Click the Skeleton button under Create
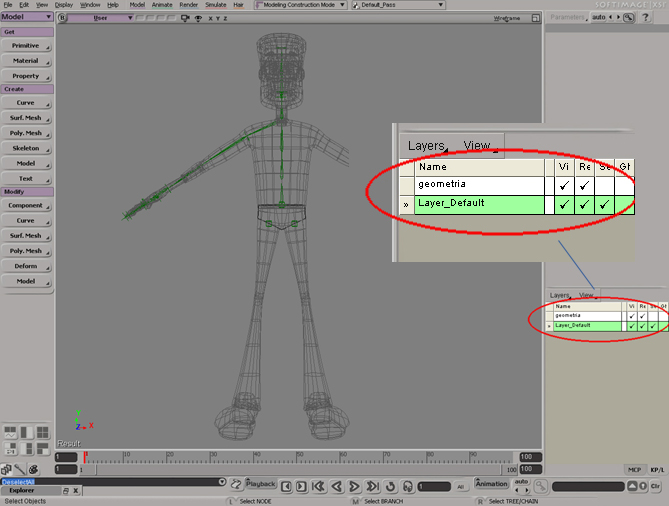 coord(26,147)
